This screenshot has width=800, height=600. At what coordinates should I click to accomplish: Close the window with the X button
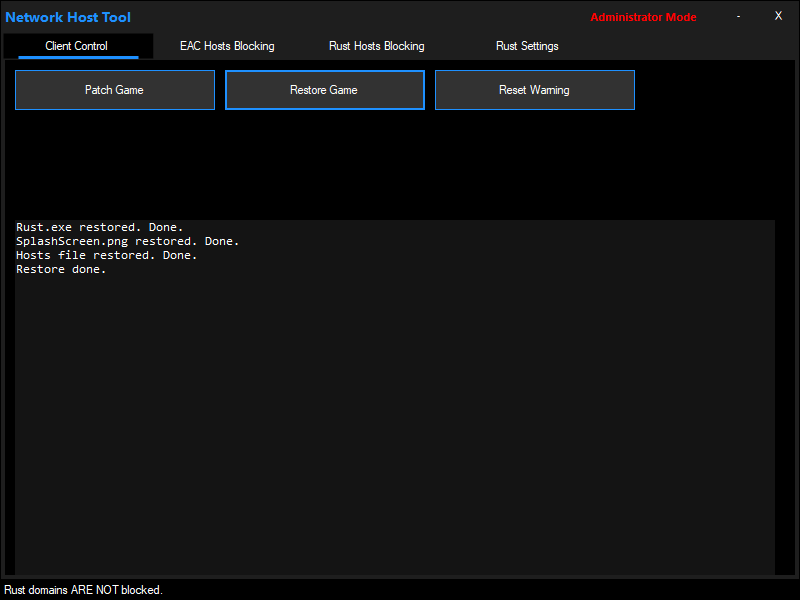tap(778, 16)
